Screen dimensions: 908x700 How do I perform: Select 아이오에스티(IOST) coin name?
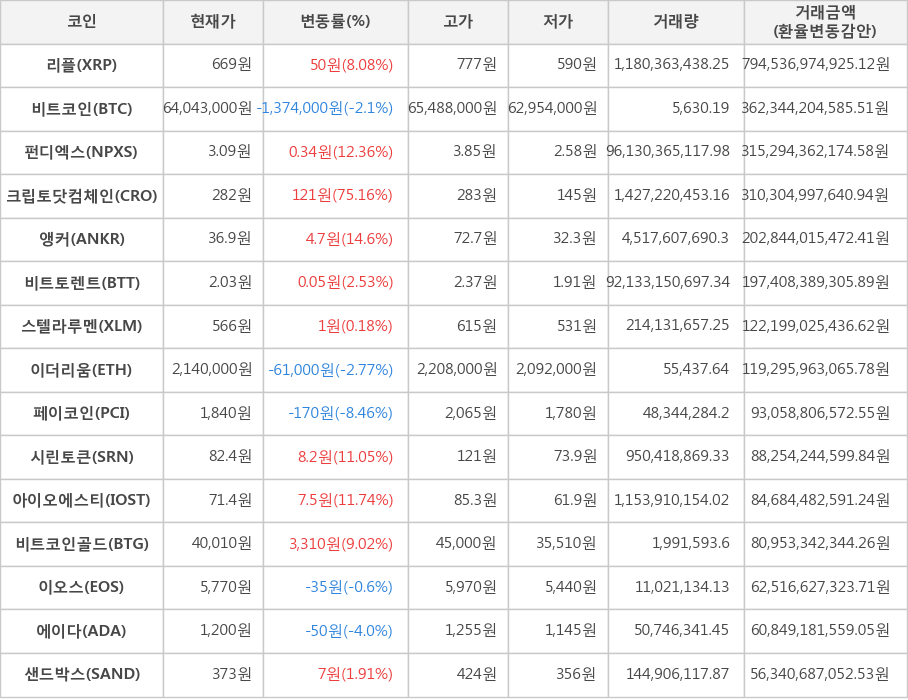pos(82,500)
